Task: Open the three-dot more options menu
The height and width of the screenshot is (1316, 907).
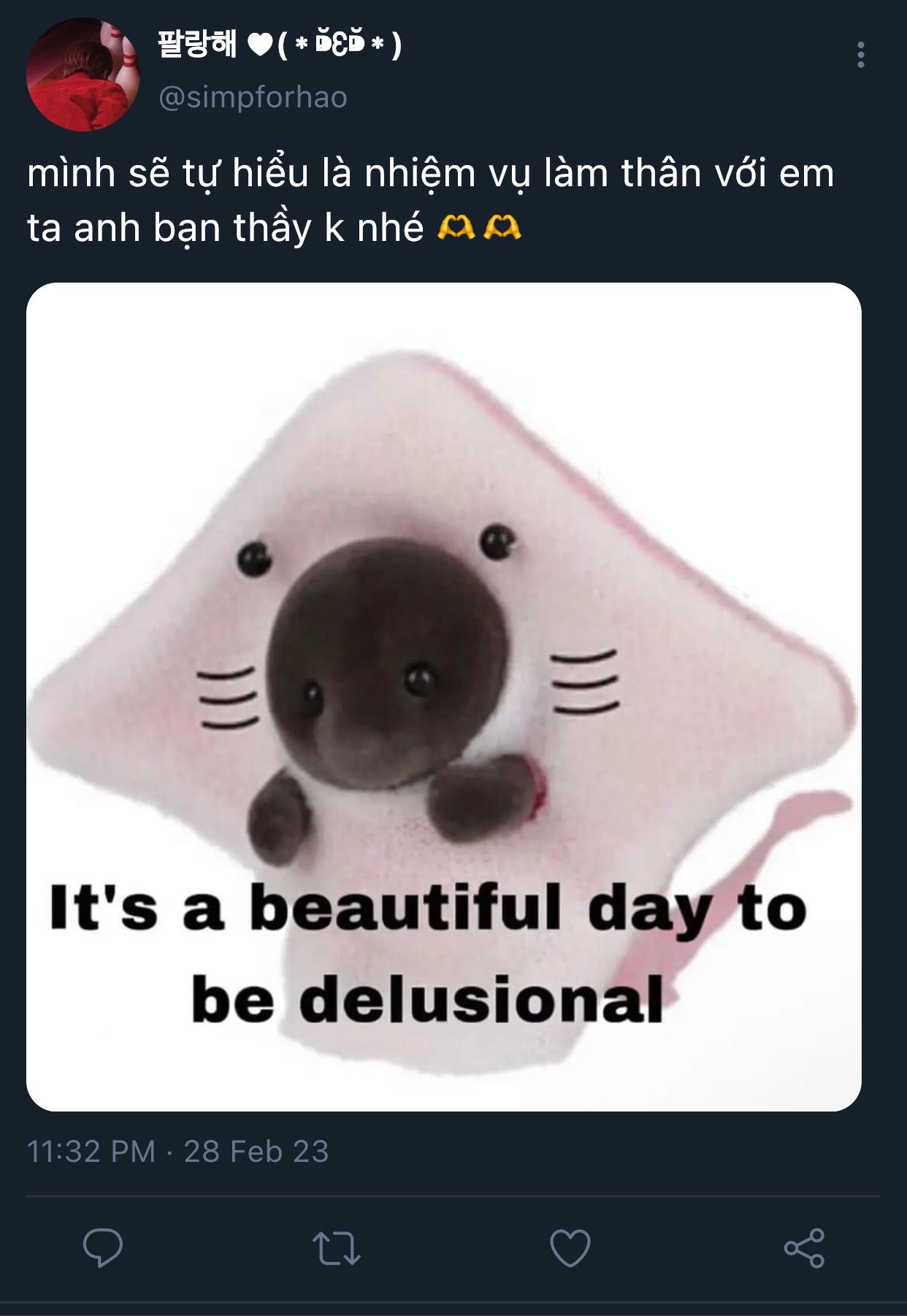Action: (x=861, y=55)
